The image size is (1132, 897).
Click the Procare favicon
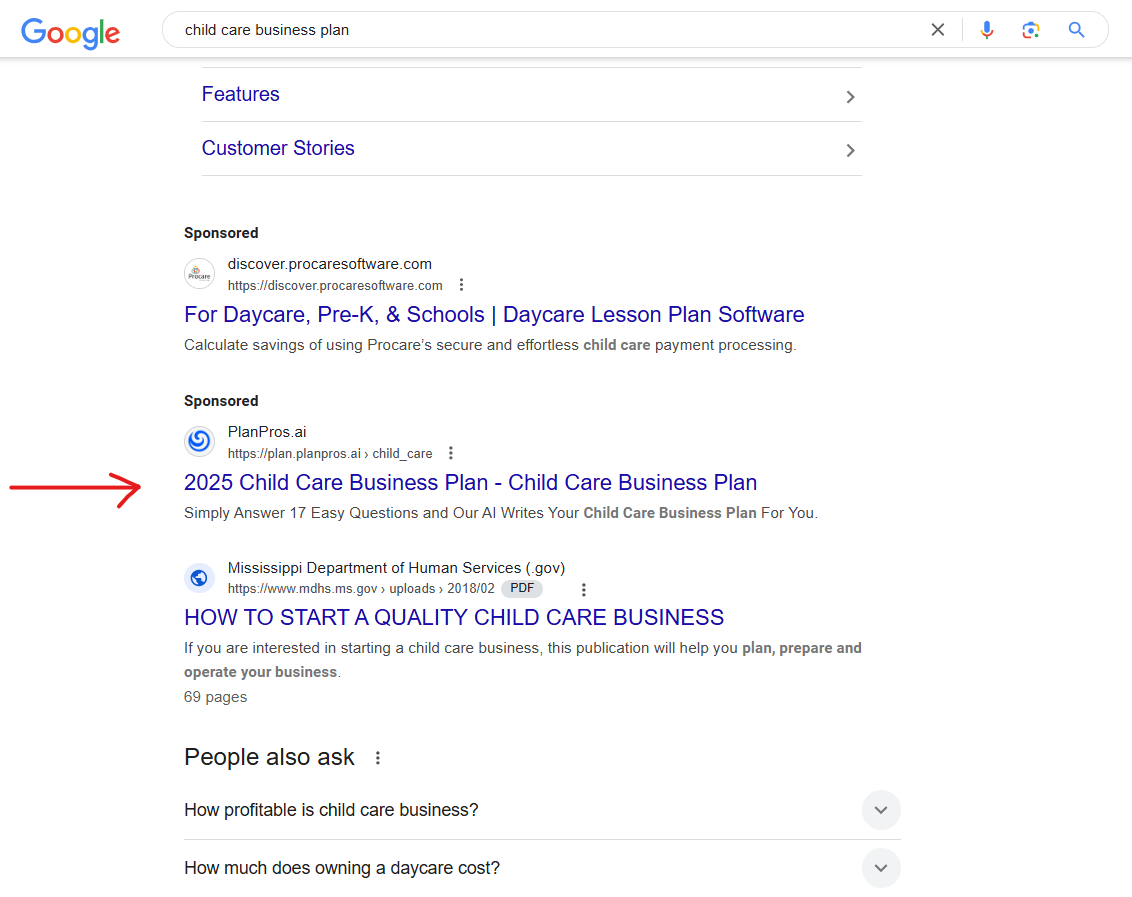click(199, 274)
